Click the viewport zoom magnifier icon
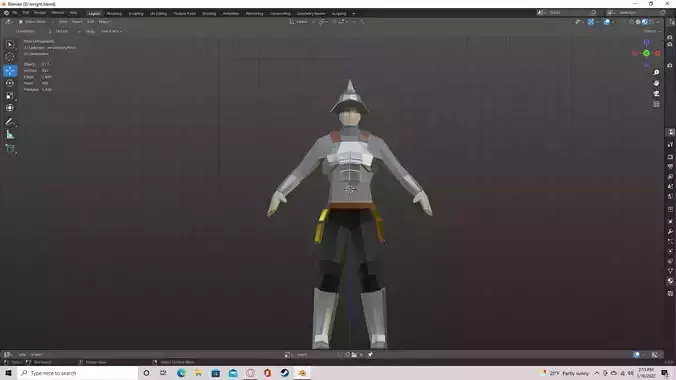Image resolution: width=676 pixels, height=380 pixels. click(x=656, y=72)
